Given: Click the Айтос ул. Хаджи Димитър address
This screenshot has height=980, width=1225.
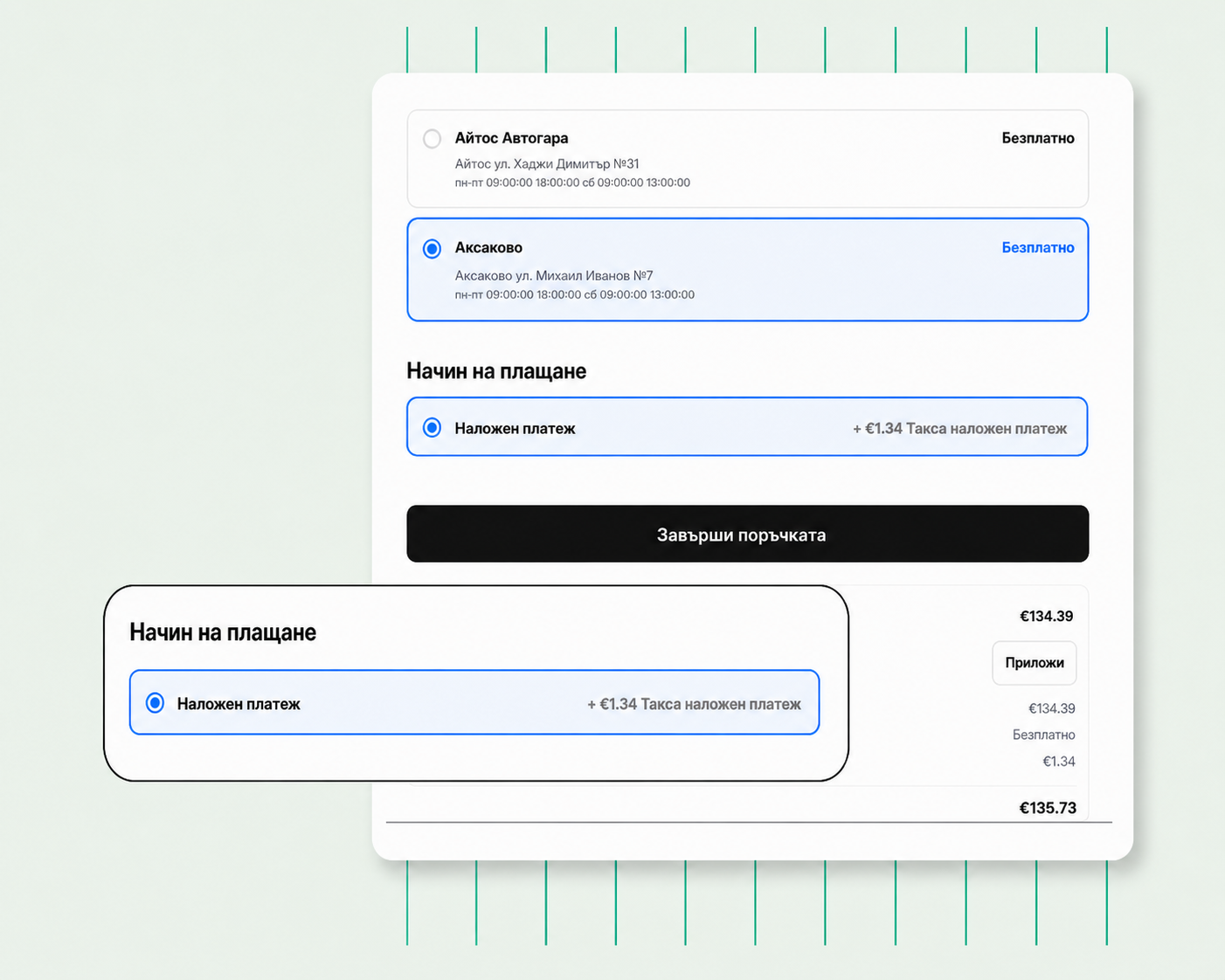Looking at the screenshot, I should [547, 164].
